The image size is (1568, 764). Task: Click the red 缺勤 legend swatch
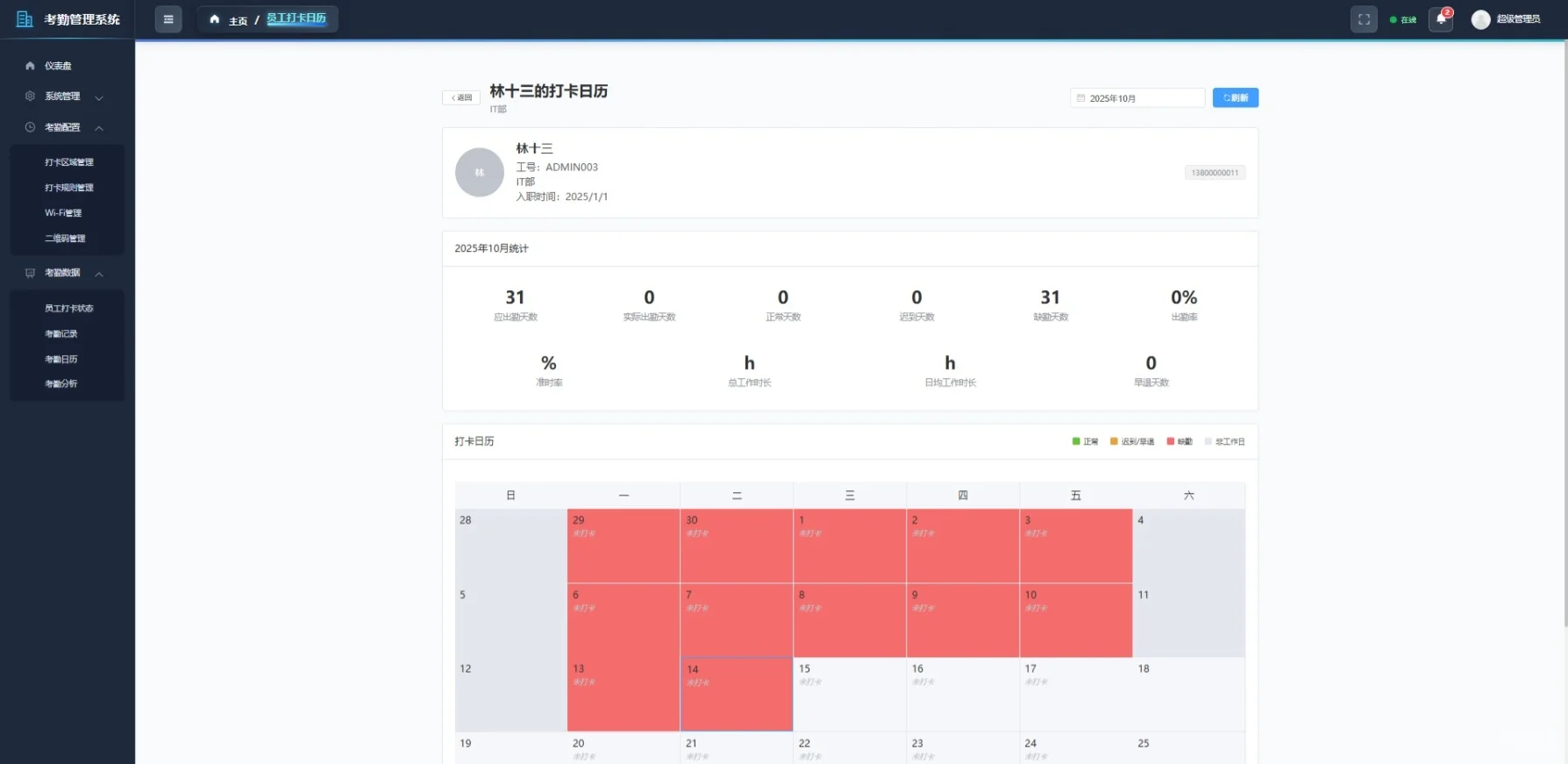pyautogui.click(x=1170, y=441)
